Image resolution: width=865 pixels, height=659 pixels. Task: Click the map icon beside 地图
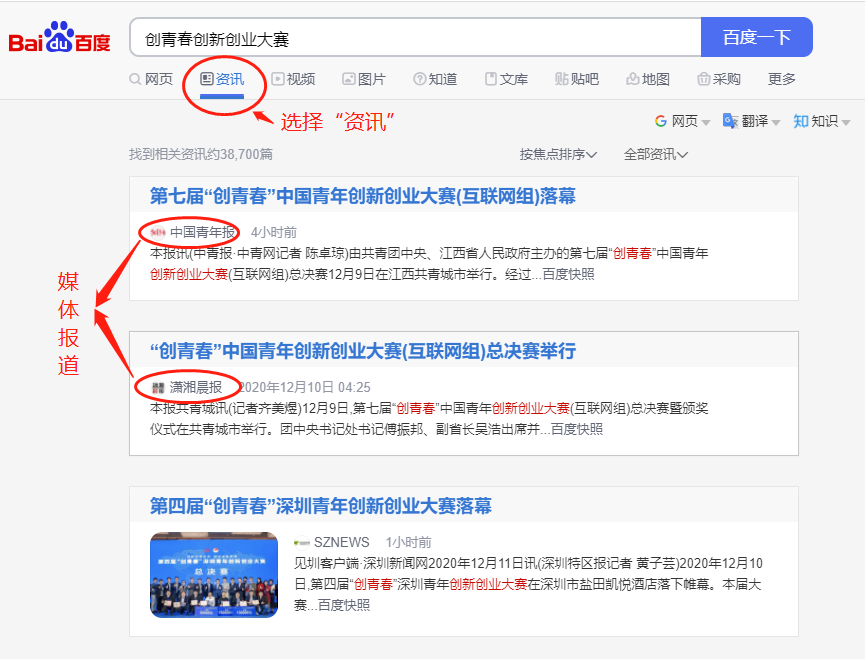tap(633, 79)
